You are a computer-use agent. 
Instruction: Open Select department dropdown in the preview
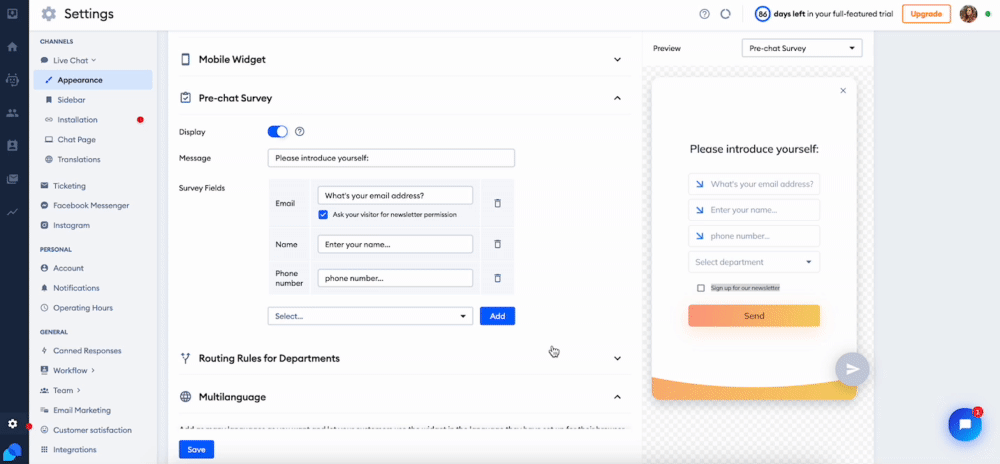click(754, 262)
